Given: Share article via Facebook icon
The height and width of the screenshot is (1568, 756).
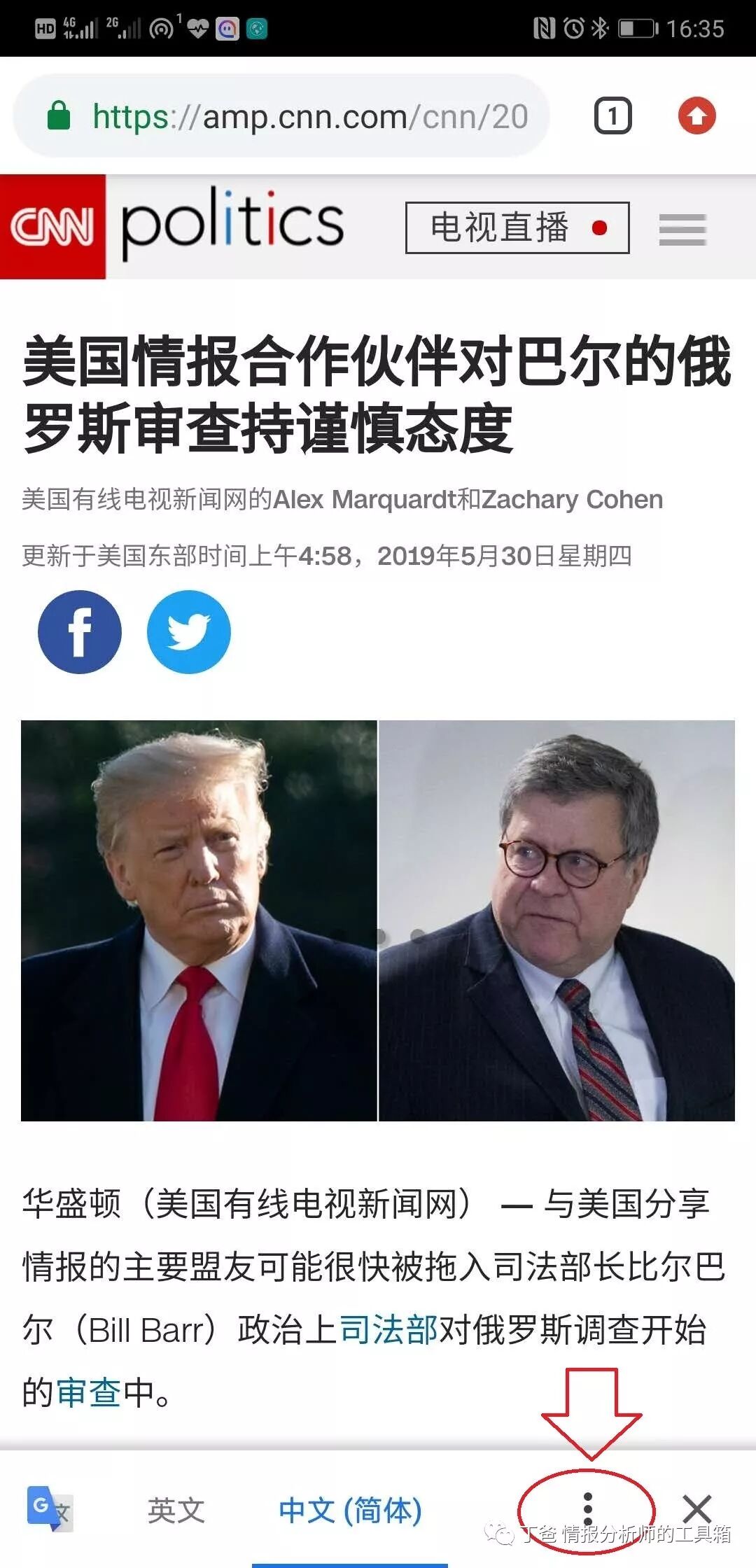Looking at the screenshot, I should pos(80,631).
